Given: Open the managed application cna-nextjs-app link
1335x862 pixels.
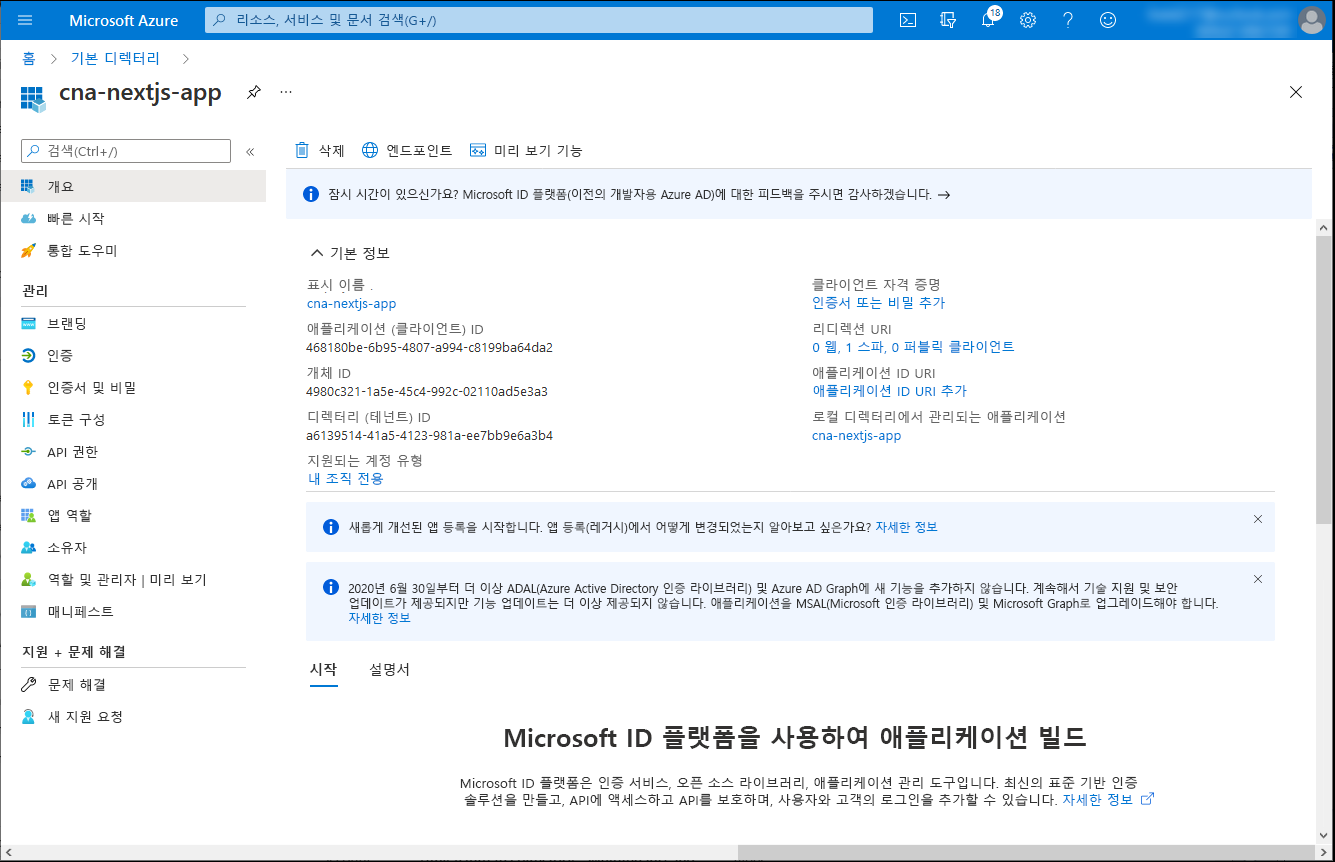Looking at the screenshot, I should pyautogui.click(x=856, y=435).
